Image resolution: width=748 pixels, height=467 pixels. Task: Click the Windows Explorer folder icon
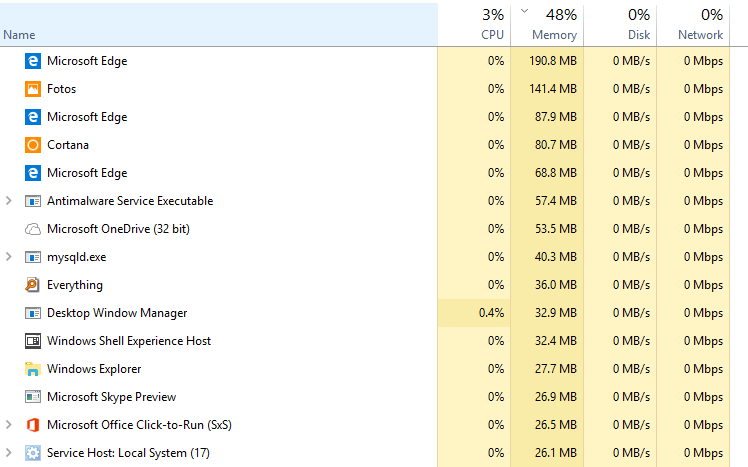(x=32, y=369)
